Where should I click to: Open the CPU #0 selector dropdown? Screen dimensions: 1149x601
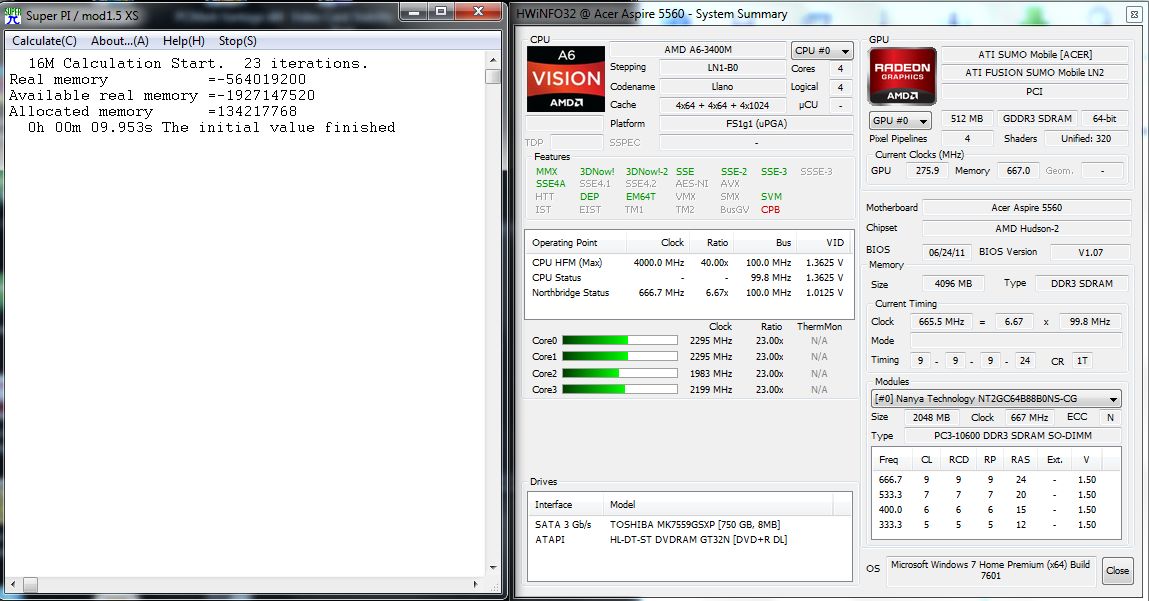coord(822,51)
